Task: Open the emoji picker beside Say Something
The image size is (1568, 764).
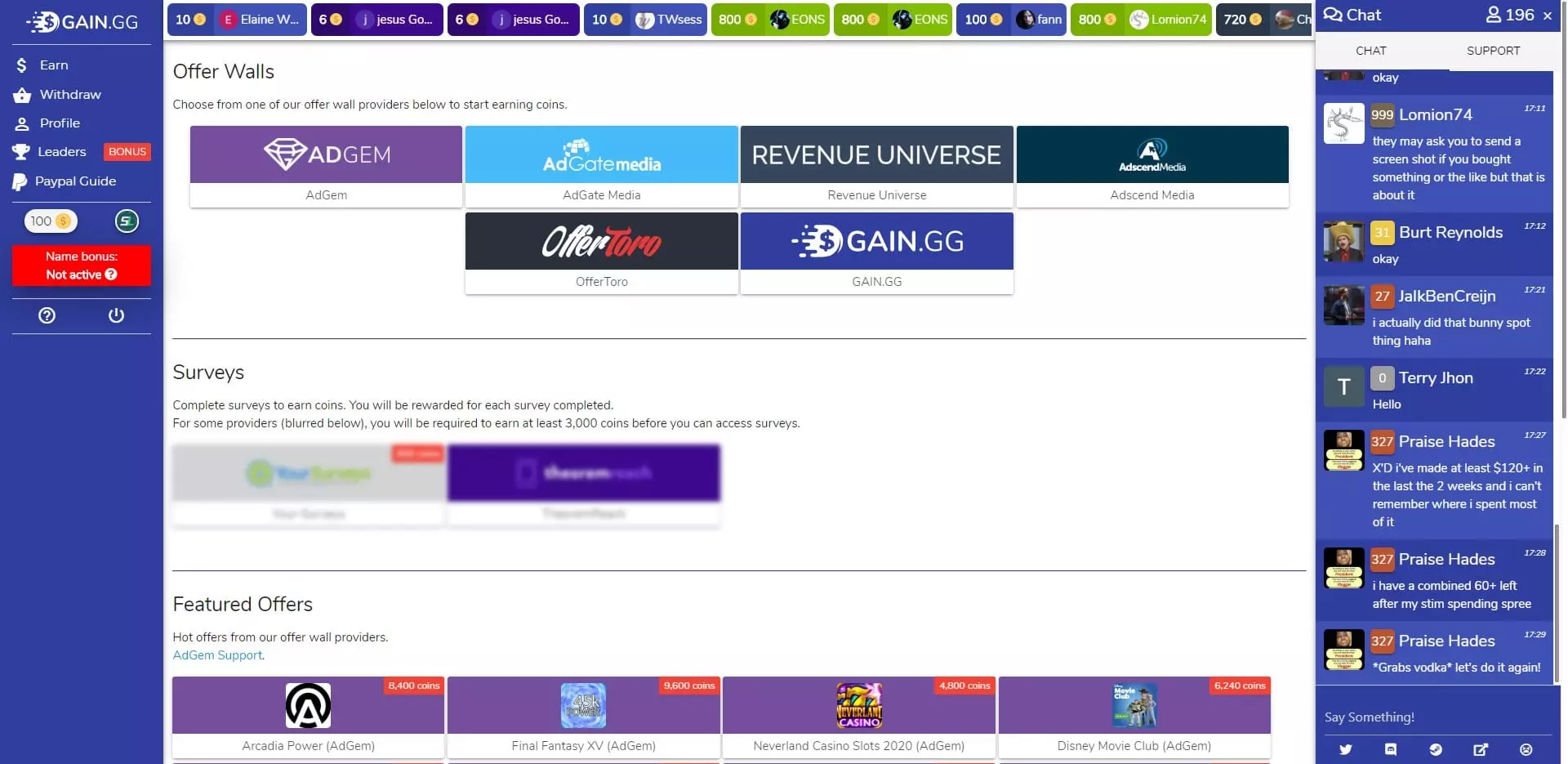Action: tap(1526, 749)
